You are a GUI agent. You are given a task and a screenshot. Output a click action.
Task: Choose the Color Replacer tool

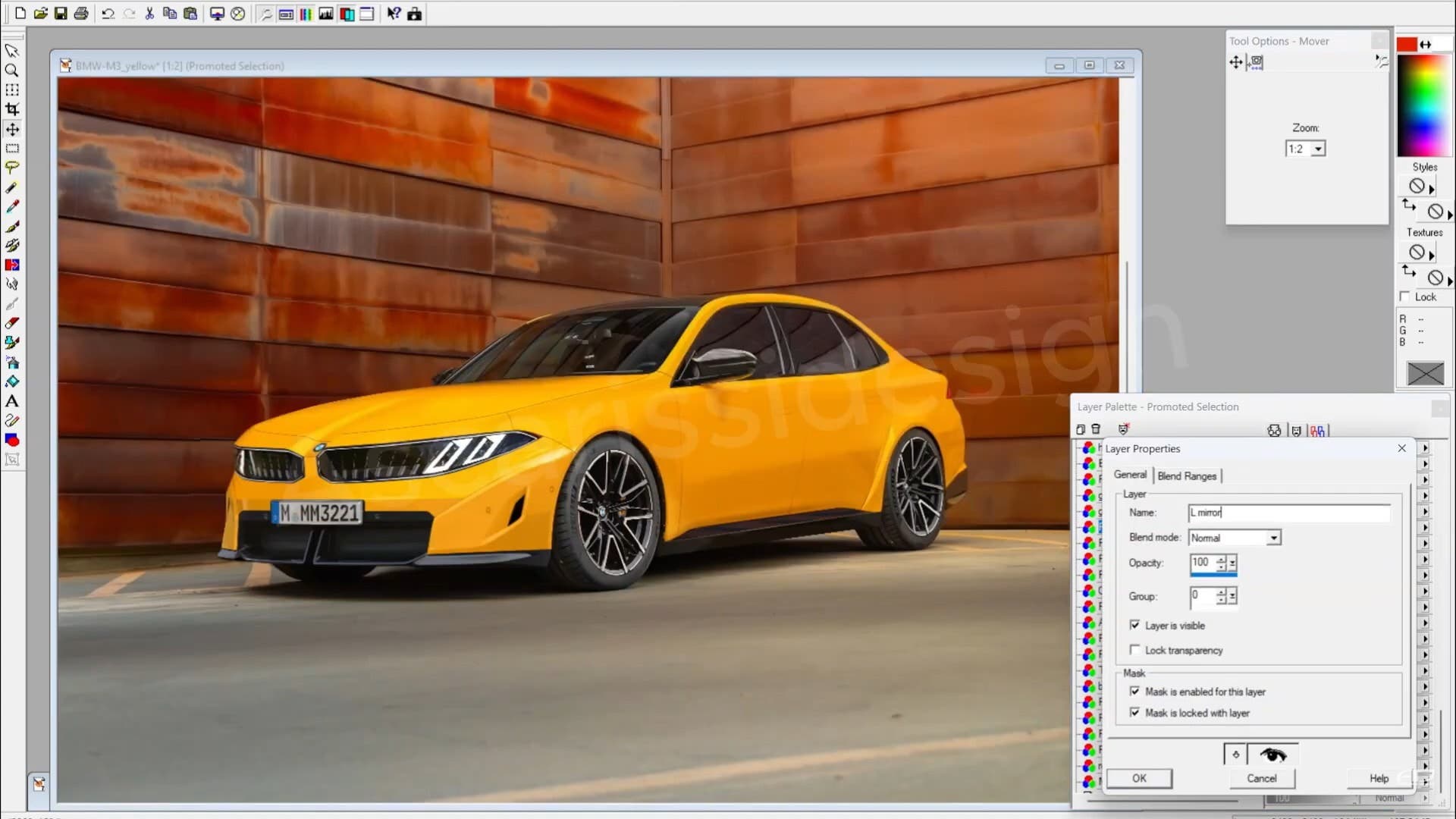pyautogui.click(x=12, y=265)
